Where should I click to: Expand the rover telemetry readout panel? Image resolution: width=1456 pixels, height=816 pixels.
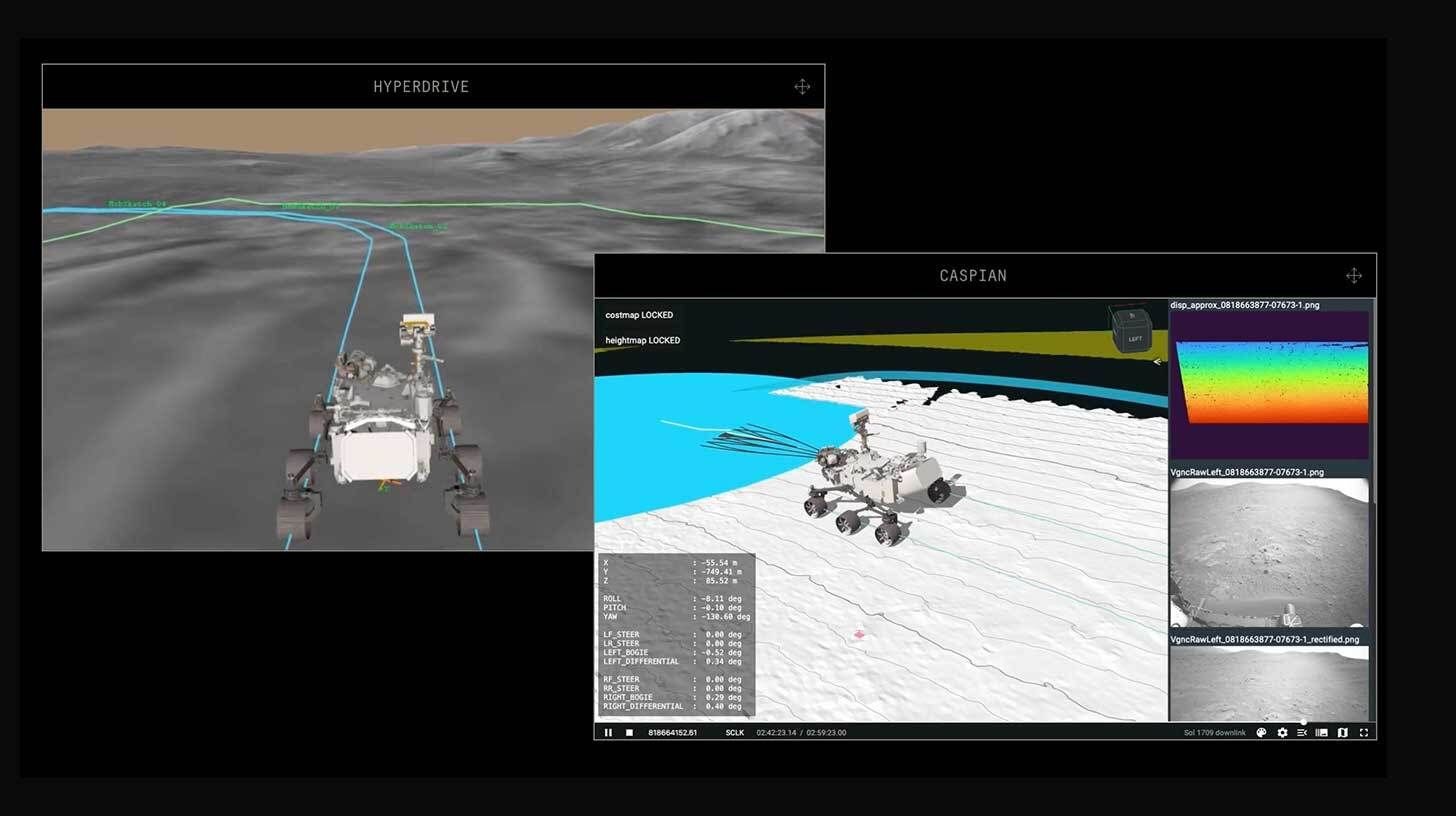coord(675,634)
